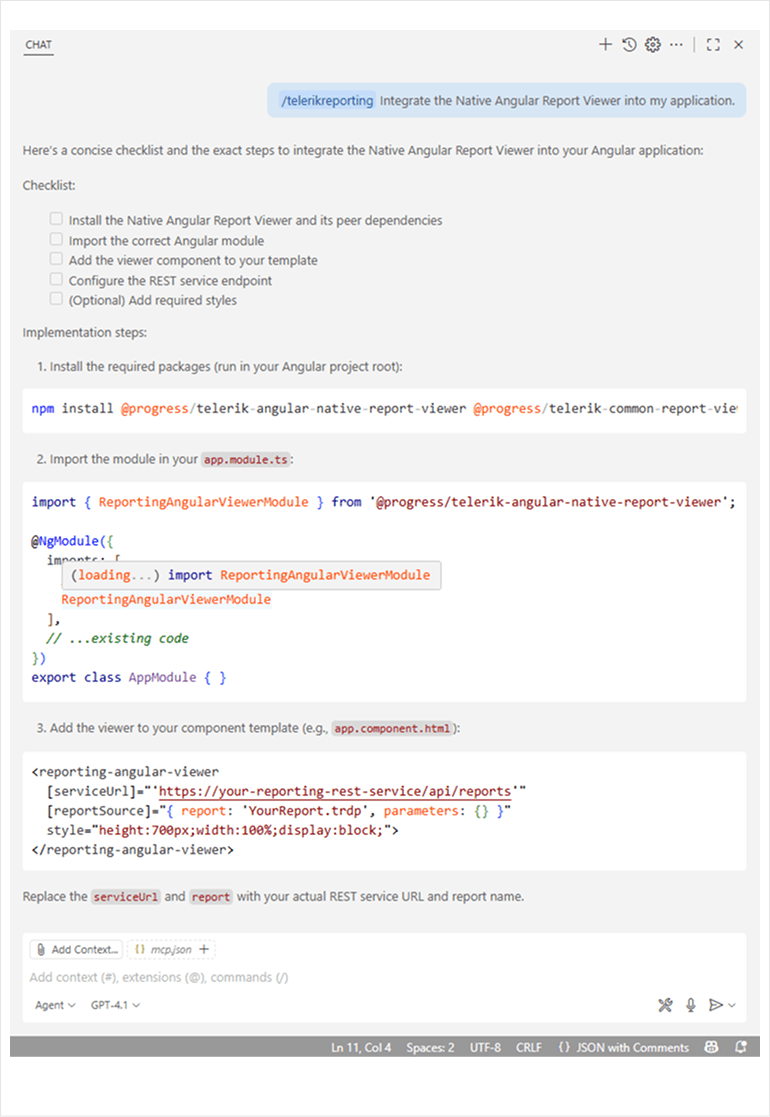Click the loading import ReportingAngularViewerModule tooltip
This screenshot has height=1117, width=770.
(251, 575)
